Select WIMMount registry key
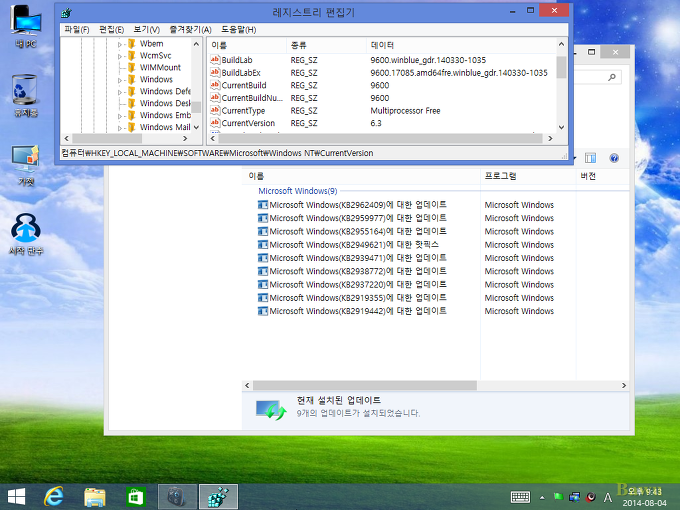 (x=160, y=67)
